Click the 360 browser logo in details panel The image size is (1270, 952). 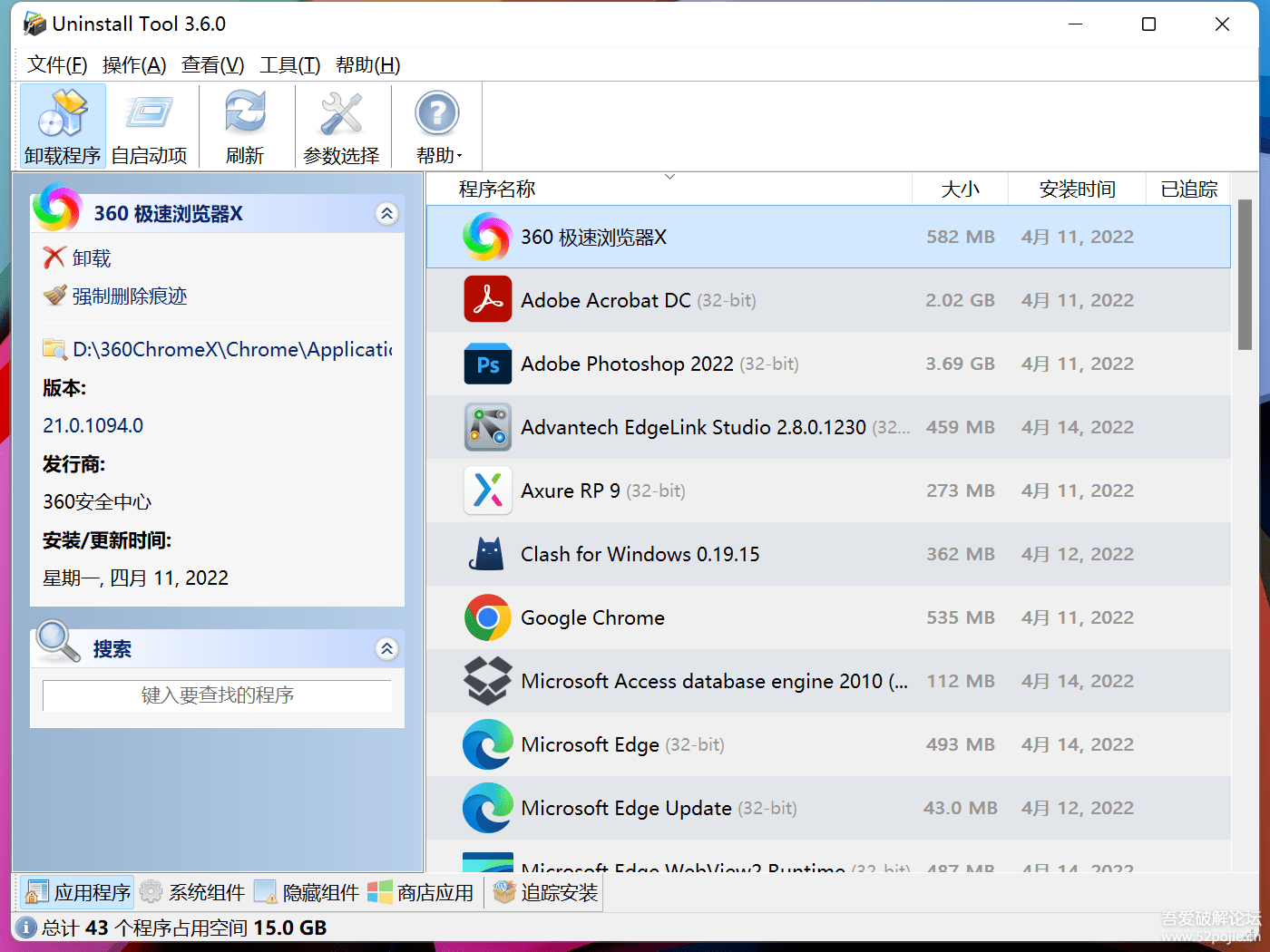pos(57,208)
